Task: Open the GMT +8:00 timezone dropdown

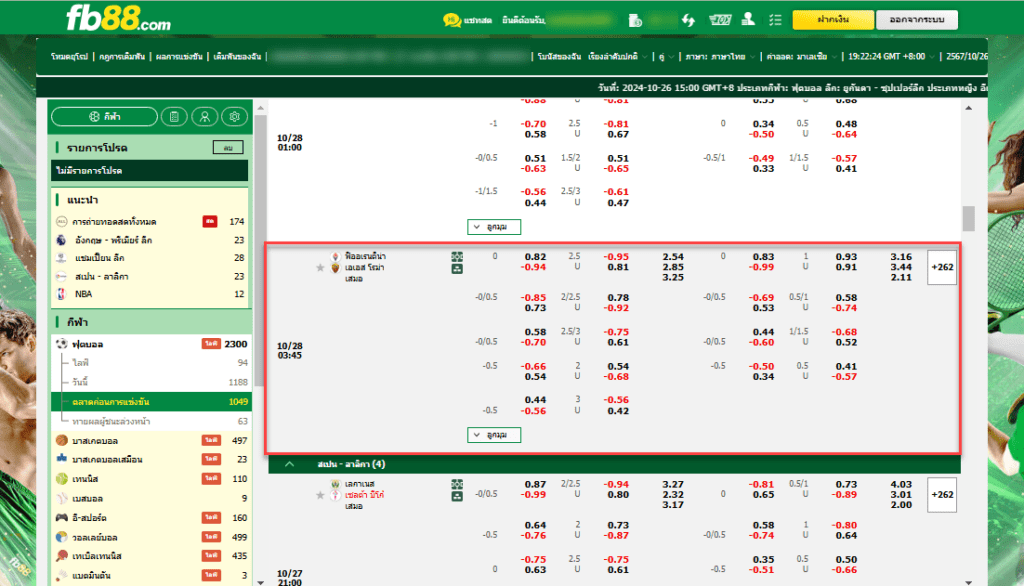Action: point(891,57)
